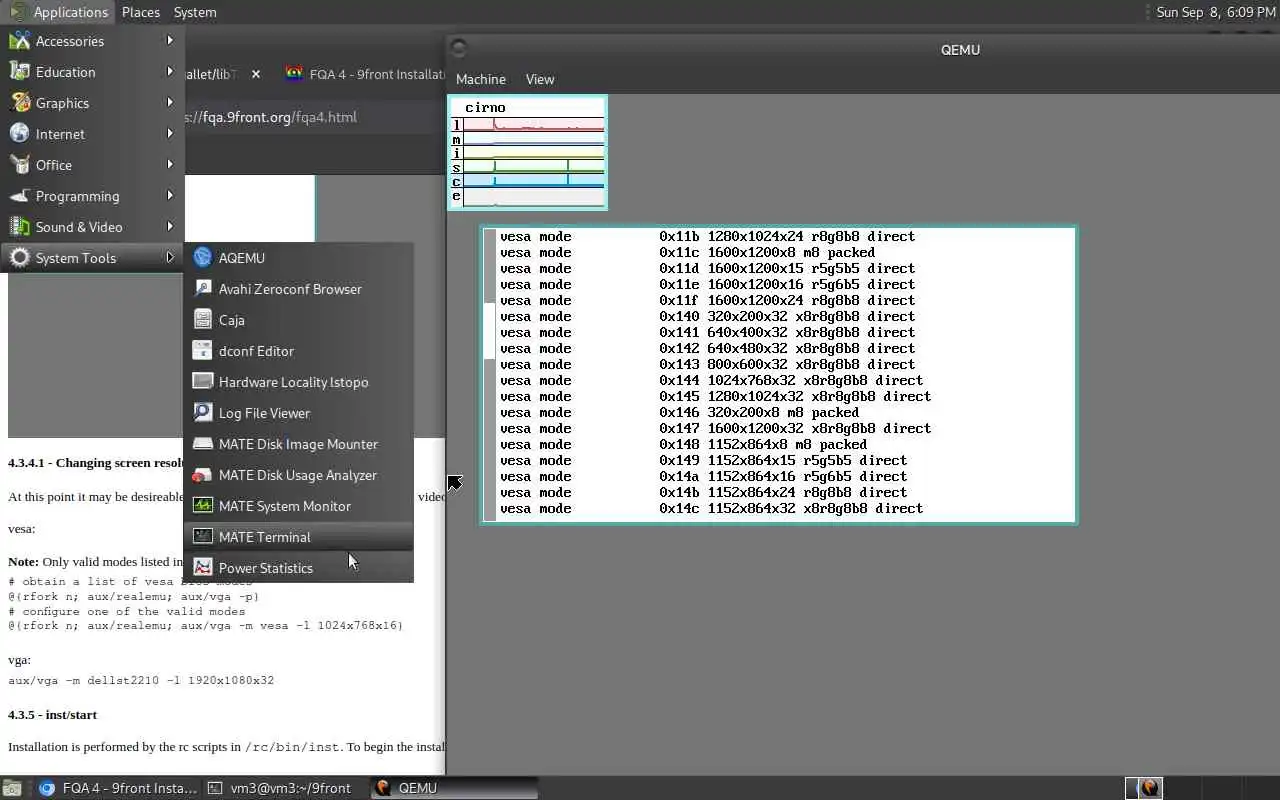This screenshot has height=800, width=1280.
Task: Open the Applications panel menu
Action: 59,12
